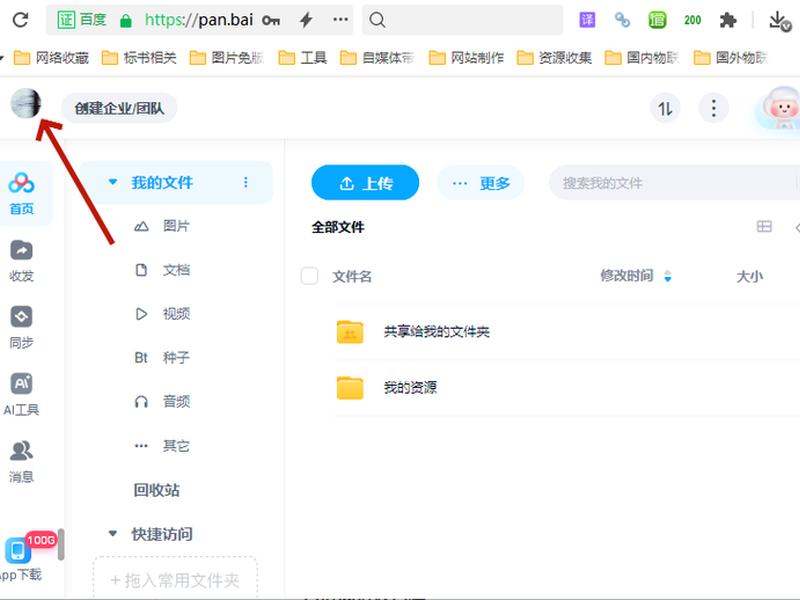Open 同步 sync in sidebar

pyautogui.click(x=21, y=327)
